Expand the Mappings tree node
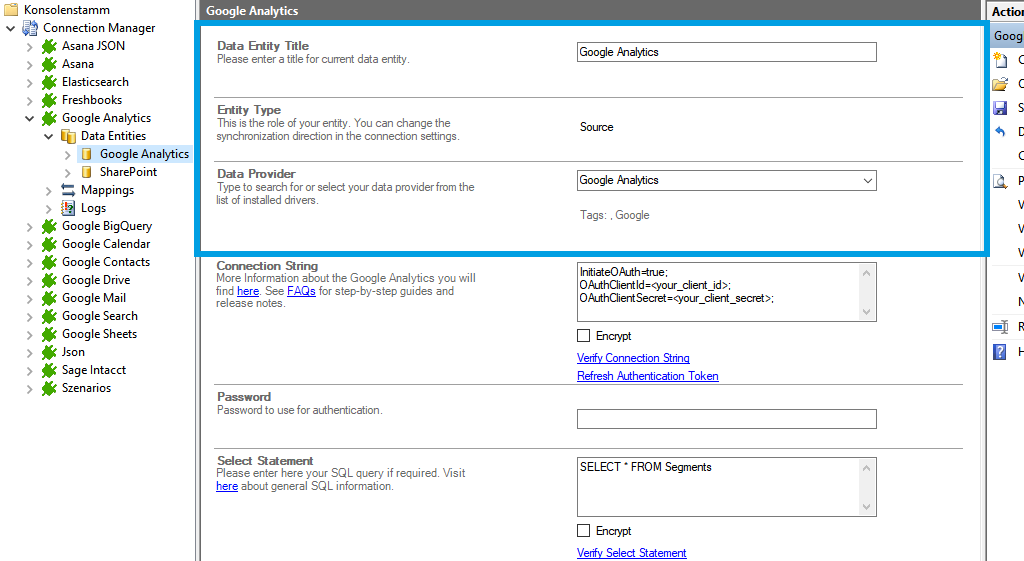Viewport: 1024px width, 561px height. 48,190
